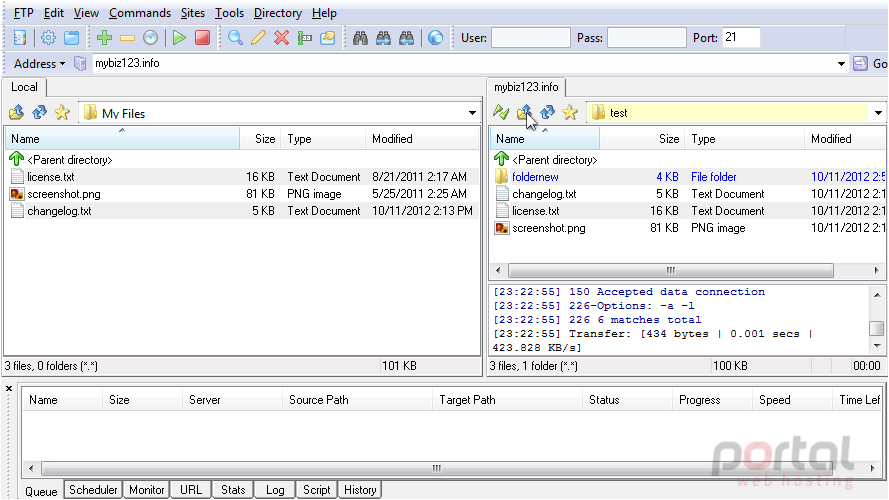Click the server icon beside address field
Image resolution: width=889 pixels, height=500 pixels.
[80, 63]
